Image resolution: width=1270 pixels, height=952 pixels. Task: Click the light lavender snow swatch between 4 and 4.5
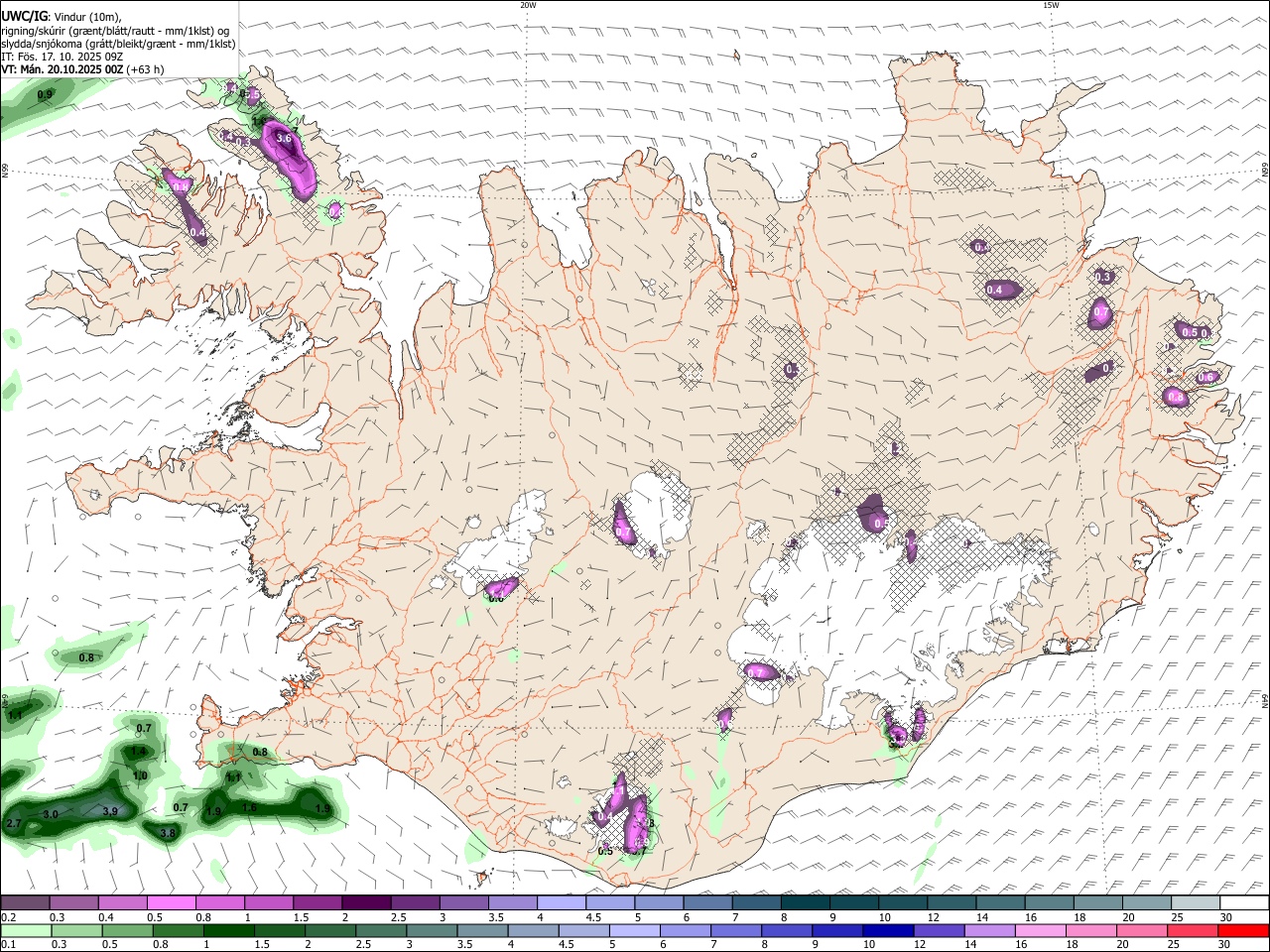pos(560,903)
